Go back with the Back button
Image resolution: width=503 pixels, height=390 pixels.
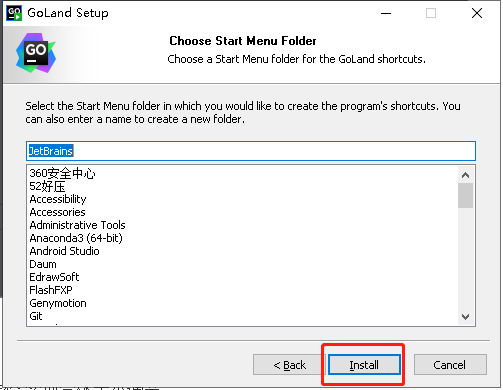tap(289, 365)
